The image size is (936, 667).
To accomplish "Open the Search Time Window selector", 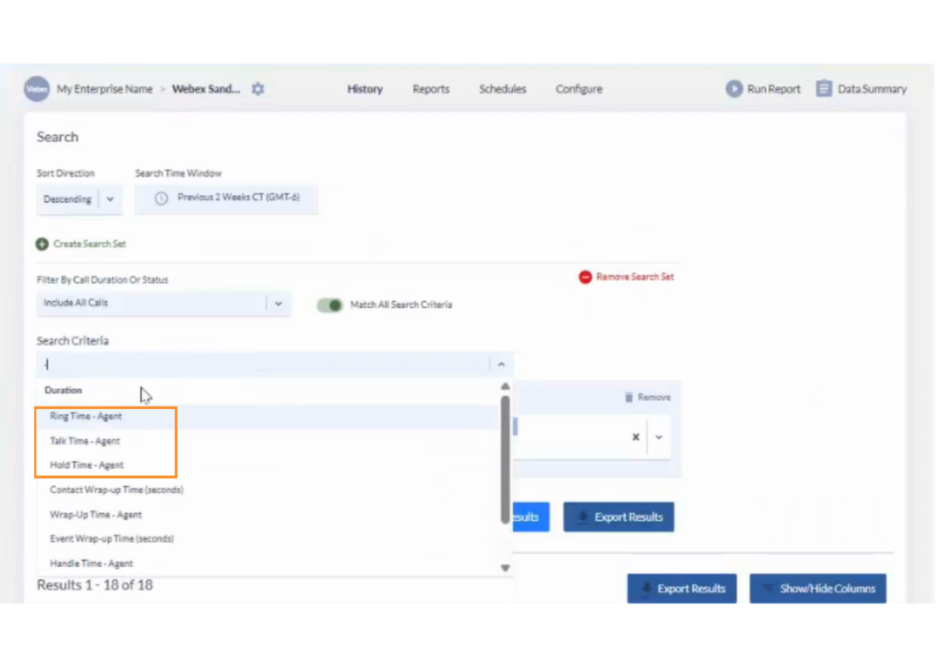I will (227, 198).
